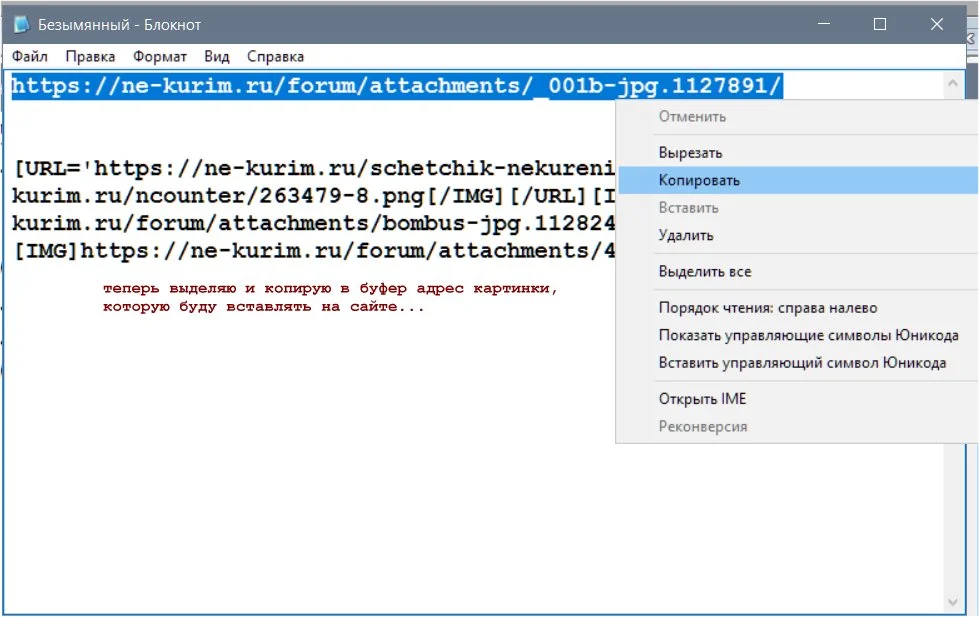Click the scrollbar up arrow
The image size is (979, 617).
(x=953, y=83)
